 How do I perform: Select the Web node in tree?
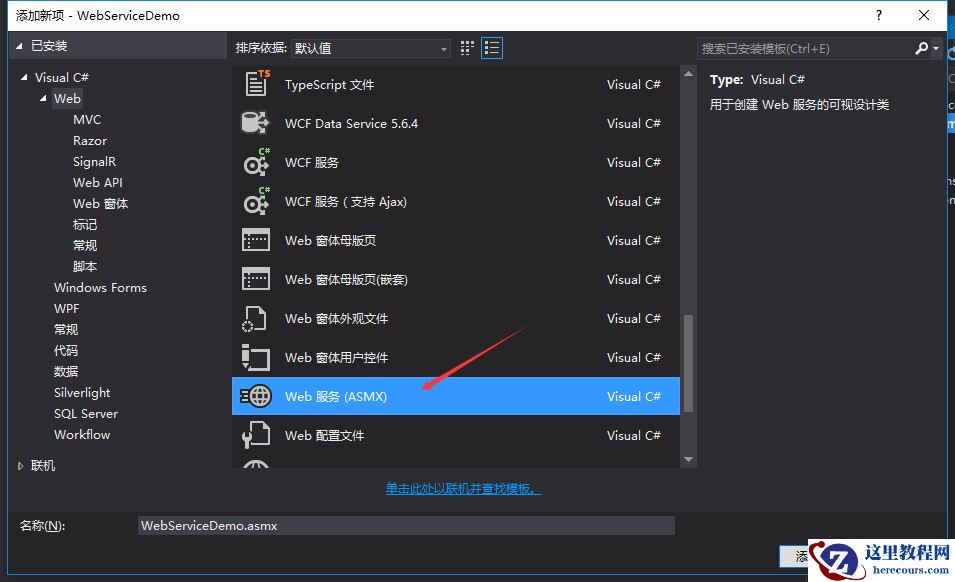67,99
